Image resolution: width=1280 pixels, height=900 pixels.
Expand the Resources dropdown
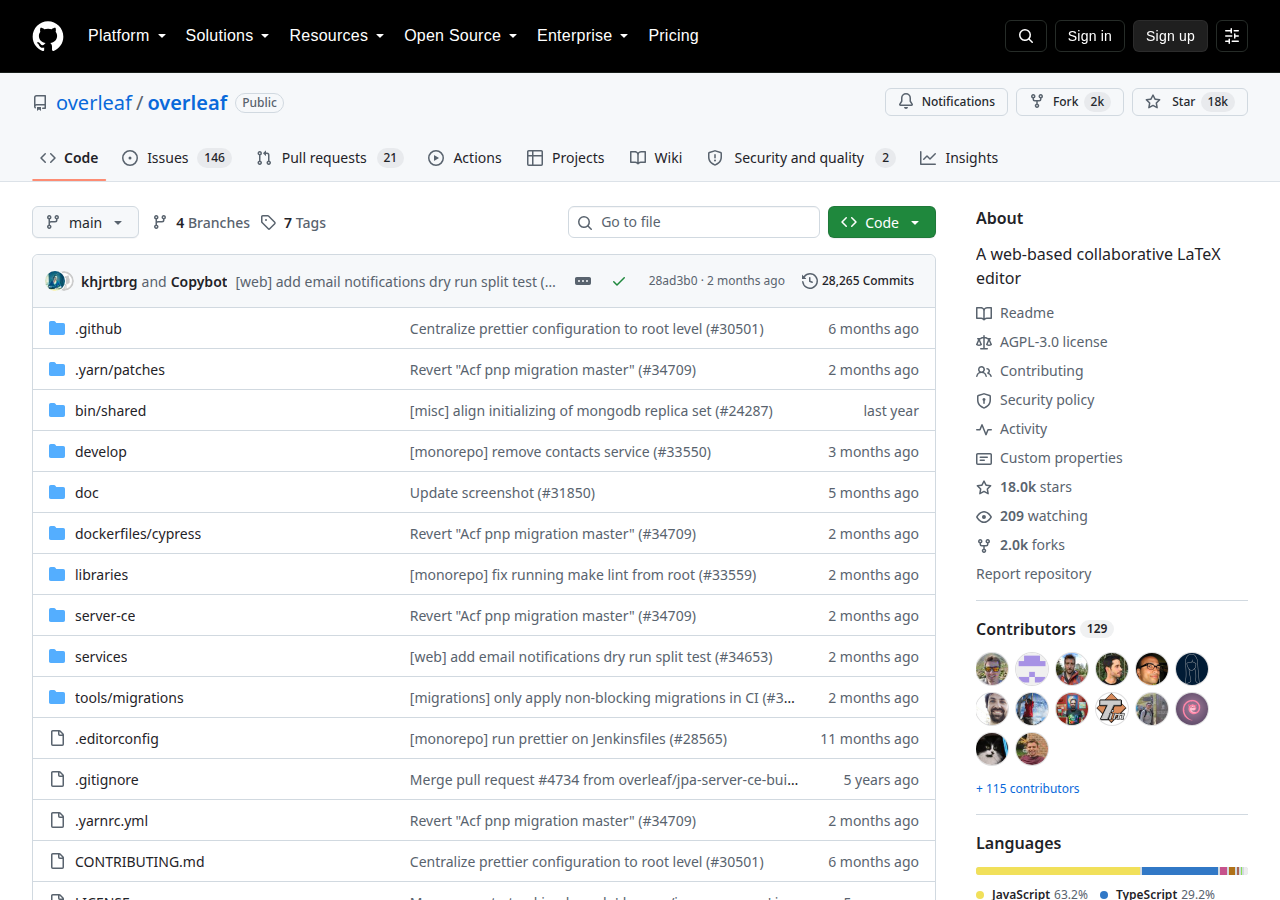(337, 36)
